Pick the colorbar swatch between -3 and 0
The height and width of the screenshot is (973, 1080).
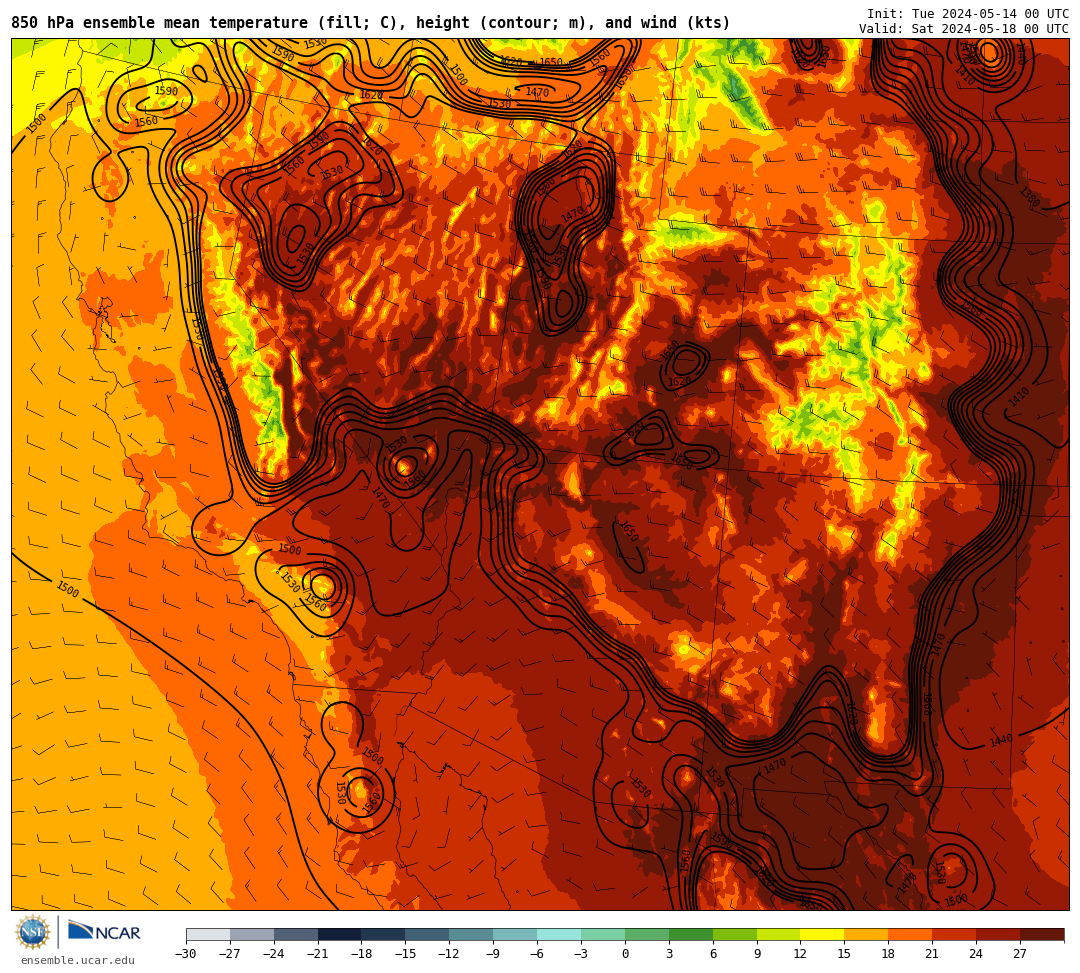[x=603, y=934]
